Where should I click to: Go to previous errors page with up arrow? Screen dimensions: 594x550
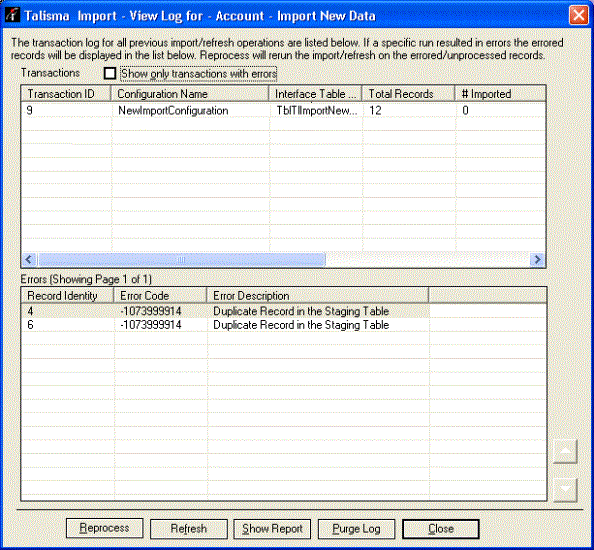click(565, 451)
